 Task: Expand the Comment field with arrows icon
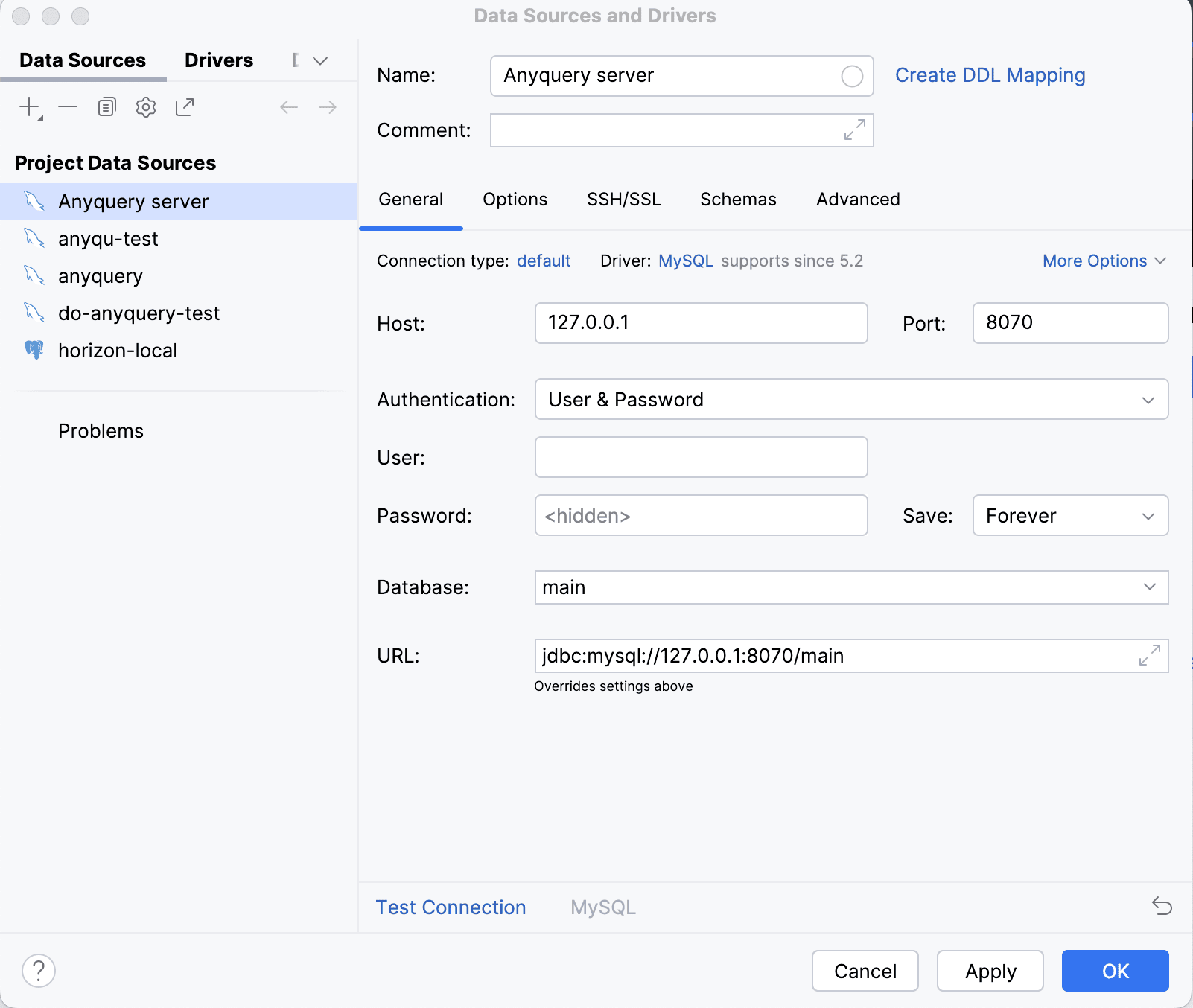[854, 130]
